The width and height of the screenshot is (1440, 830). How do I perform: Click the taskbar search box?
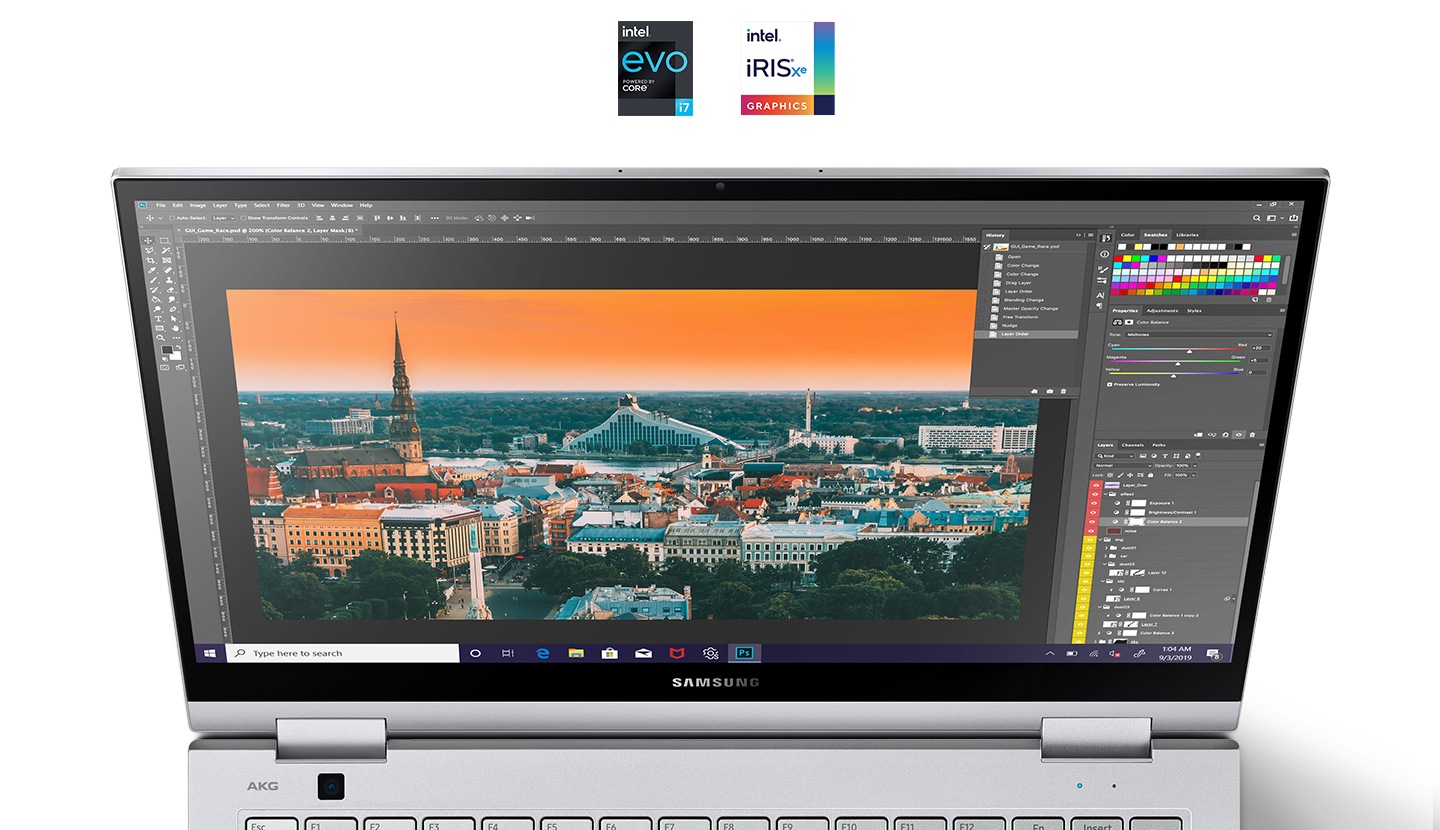click(343, 653)
